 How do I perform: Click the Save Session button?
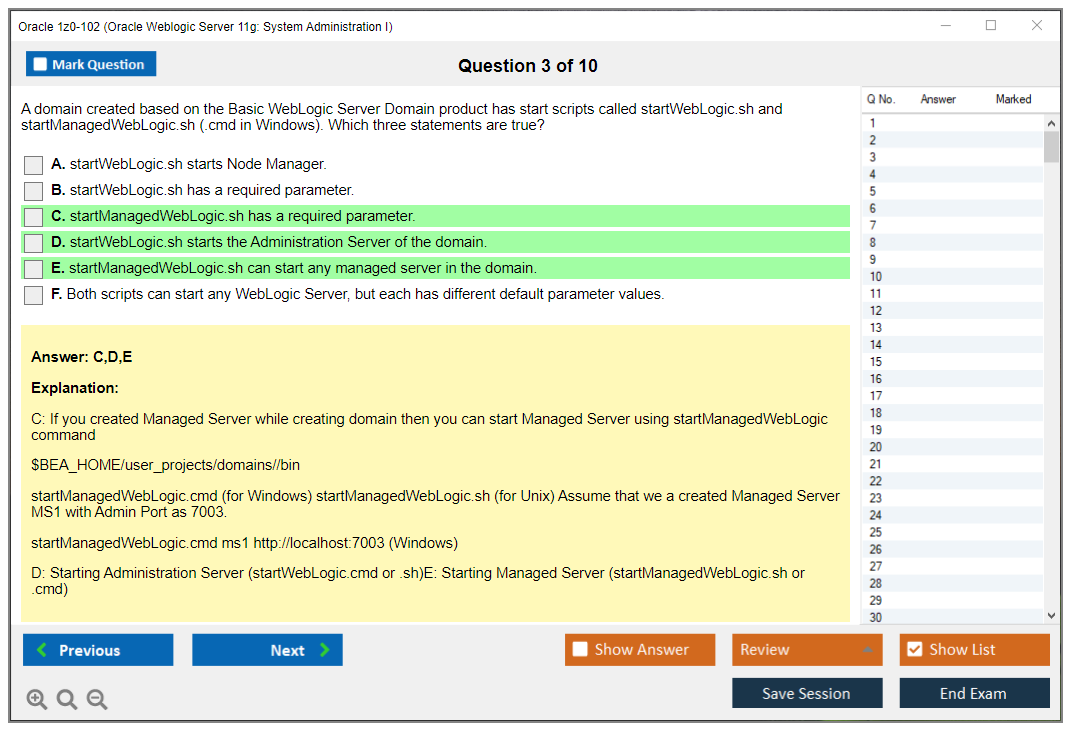click(x=807, y=693)
